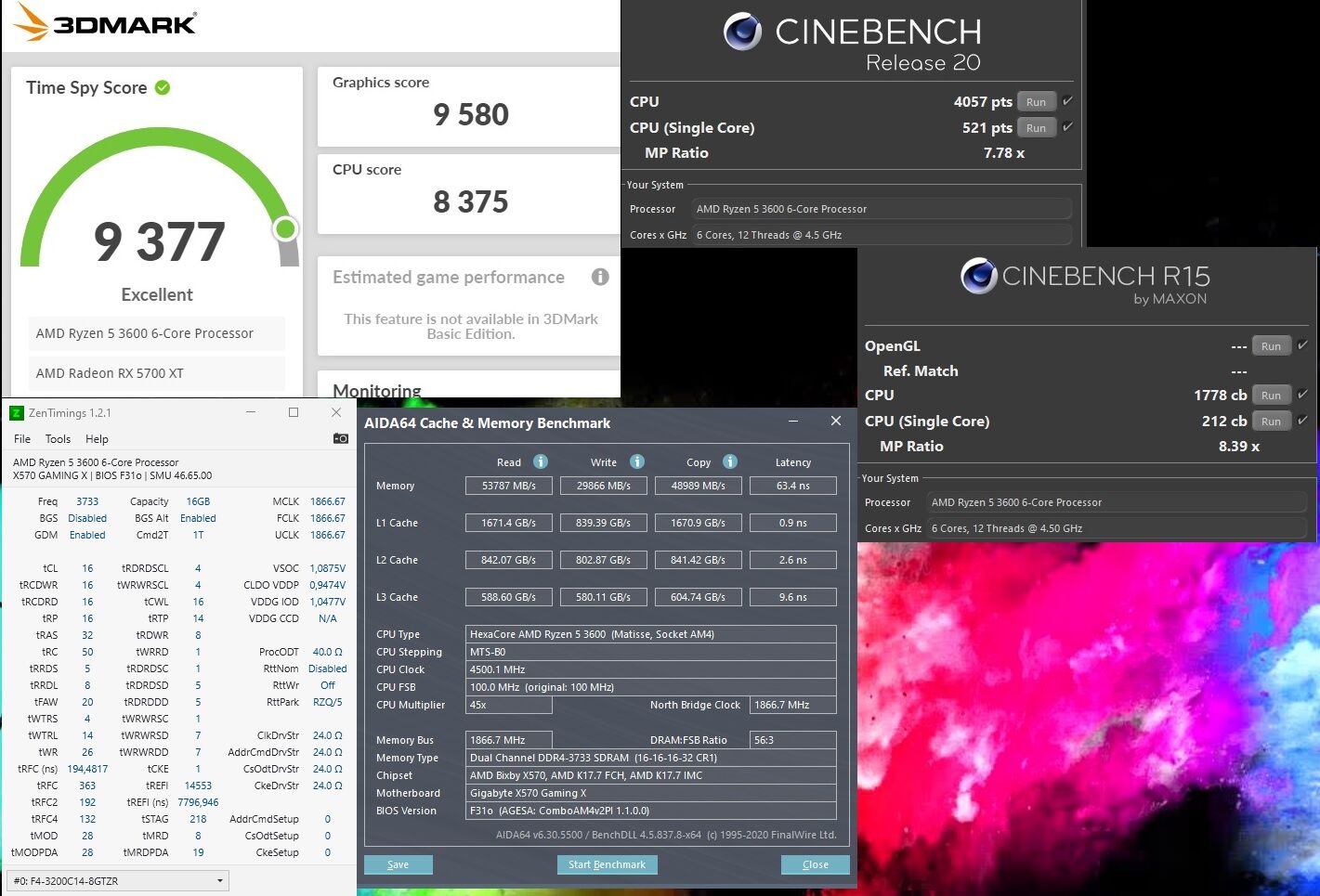Click the DRAM:FSB Ratio 56:3 field

point(793,740)
